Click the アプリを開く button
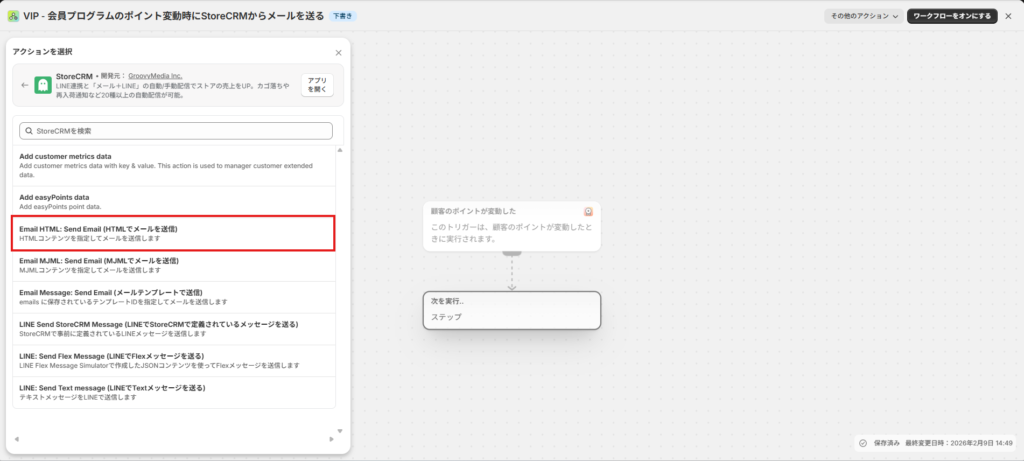The width and height of the screenshot is (1024, 461). click(x=316, y=85)
